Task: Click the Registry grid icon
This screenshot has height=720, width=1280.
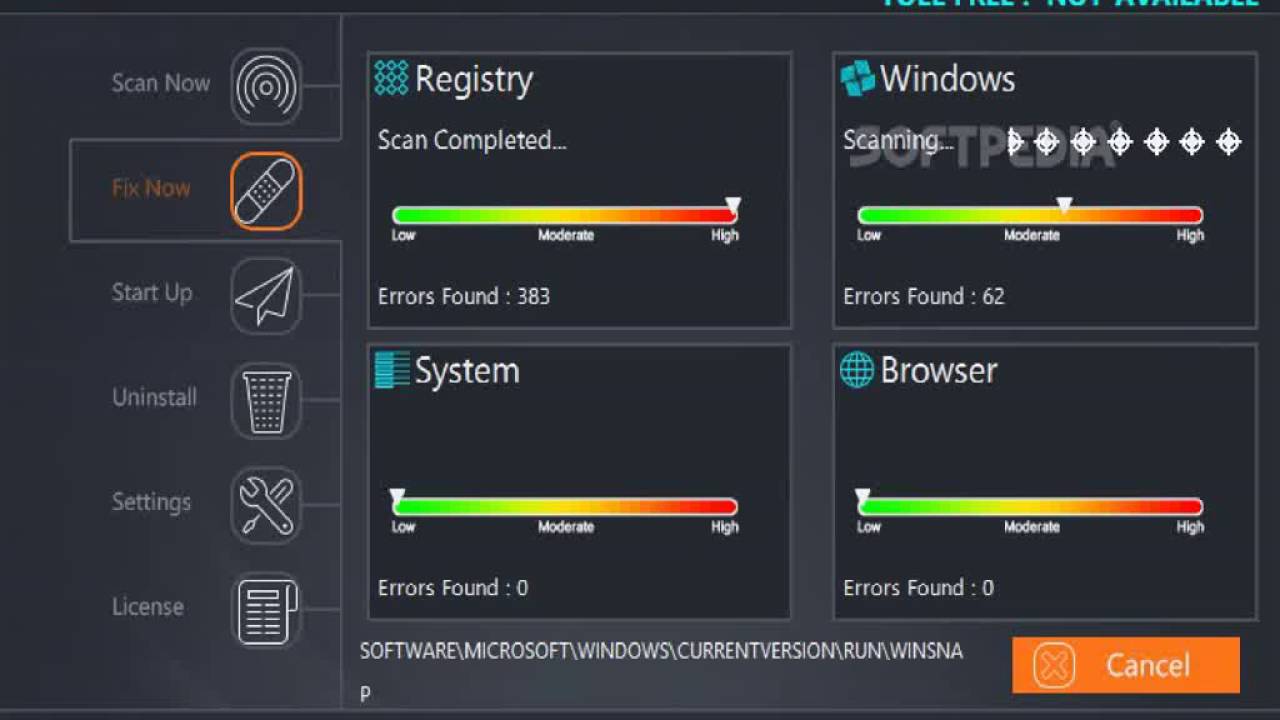Action: [391, 78]
